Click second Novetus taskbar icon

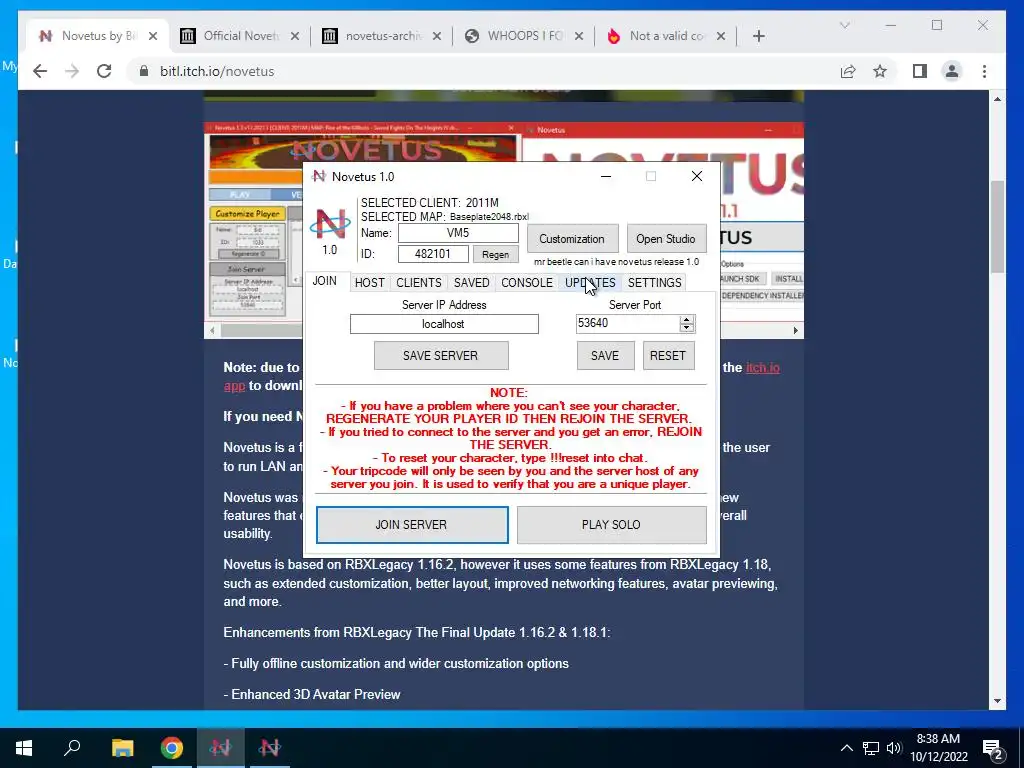pyautogui.click(x=269, y=748)
